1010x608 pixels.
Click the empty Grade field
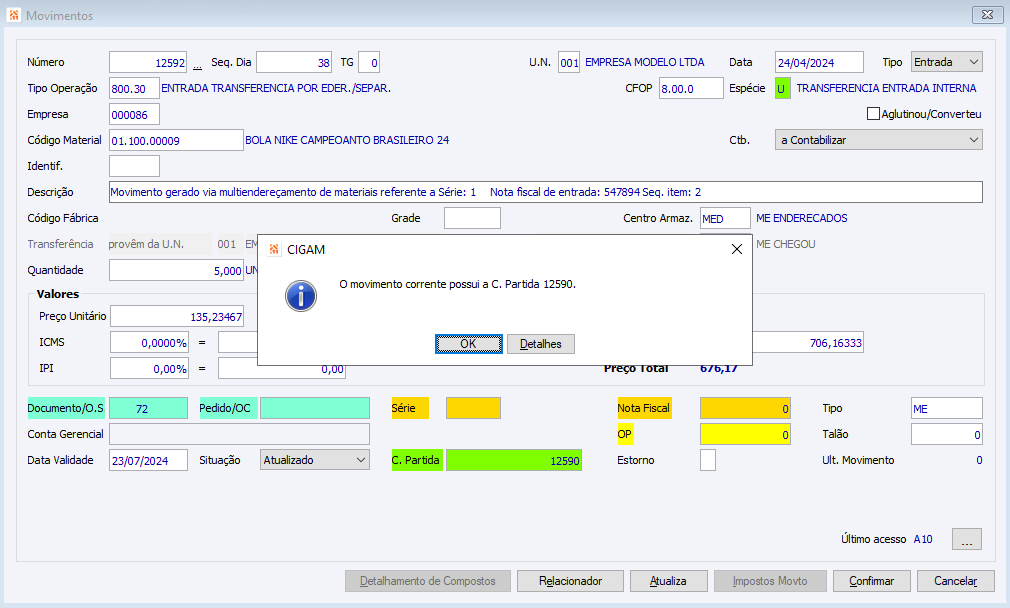point(472,218)
